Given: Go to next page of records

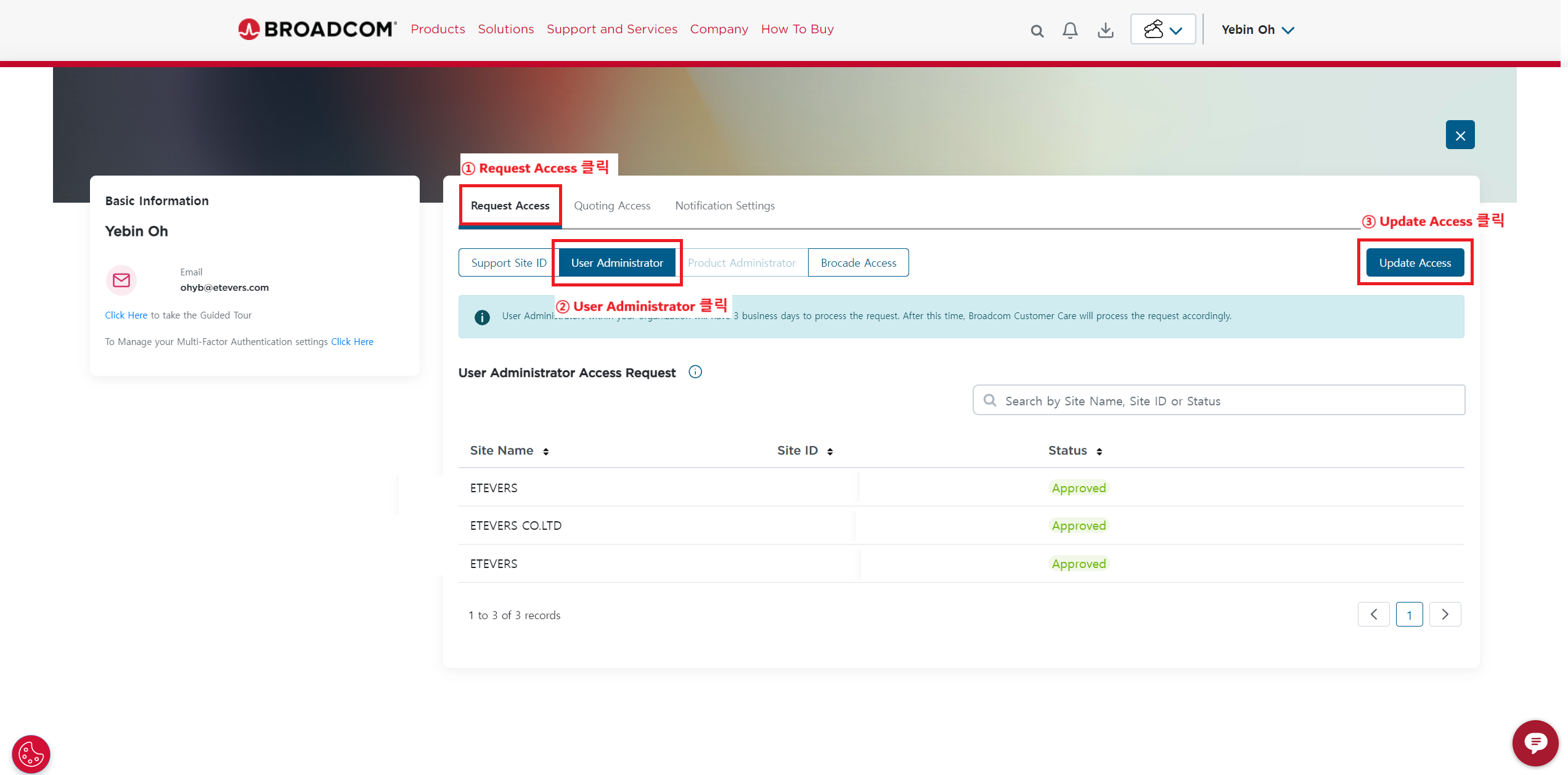Looking at the screenshot, I should (x=1445, y=614).
